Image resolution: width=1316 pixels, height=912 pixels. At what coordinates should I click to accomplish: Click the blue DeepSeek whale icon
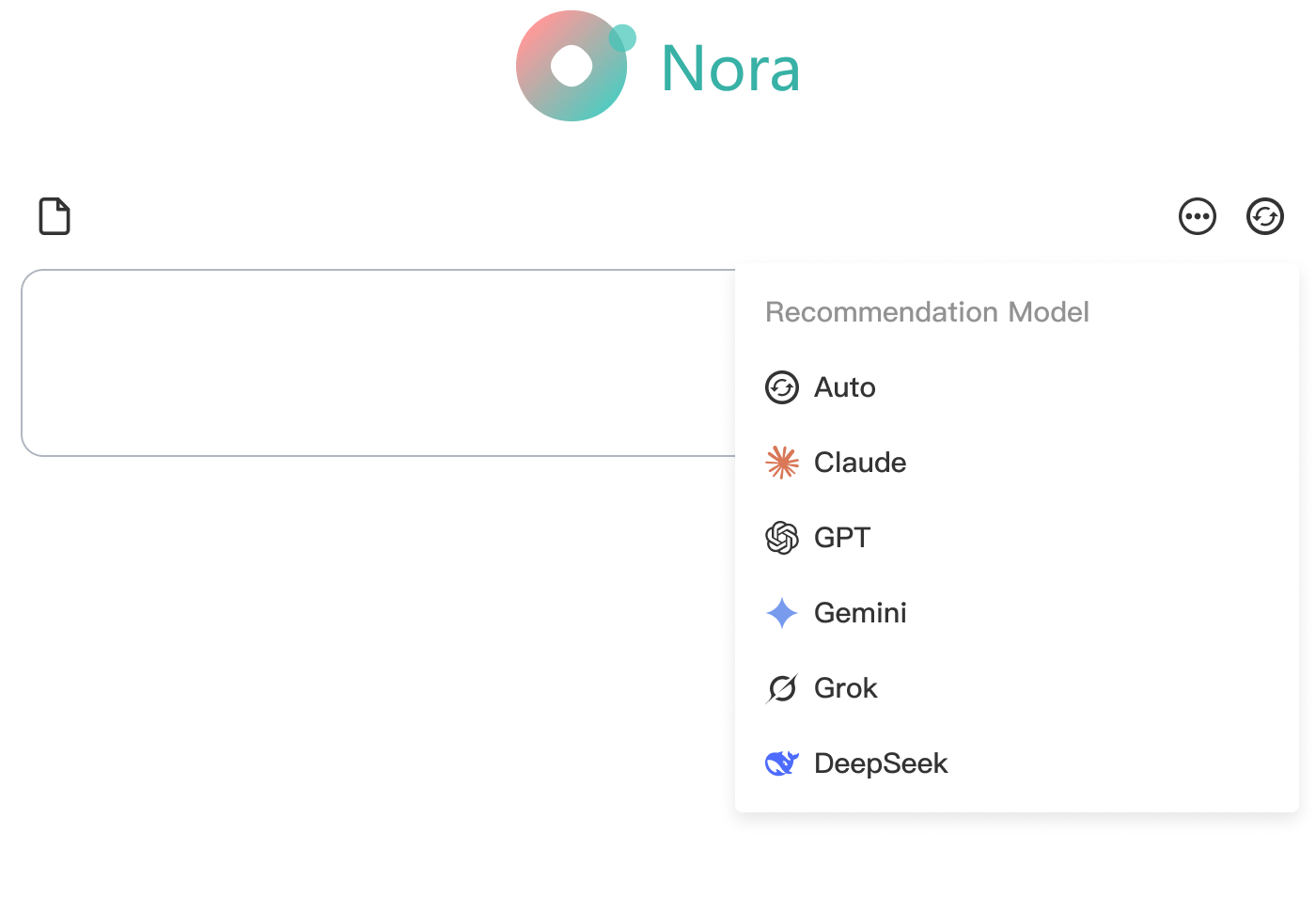pos(782,763)
